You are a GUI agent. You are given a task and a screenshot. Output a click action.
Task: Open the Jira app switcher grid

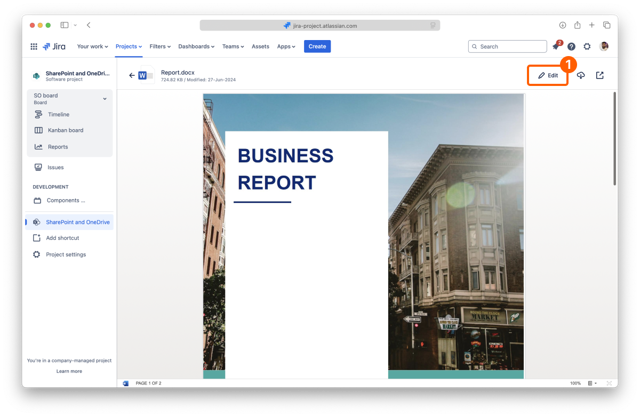tap(33, 46)
